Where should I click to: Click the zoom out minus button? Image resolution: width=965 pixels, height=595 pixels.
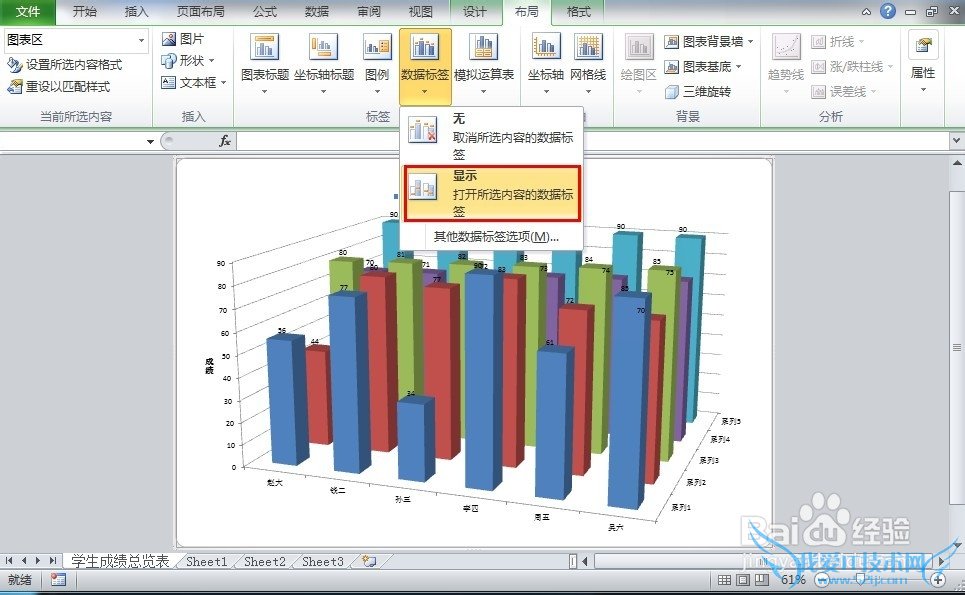point(822,580)
